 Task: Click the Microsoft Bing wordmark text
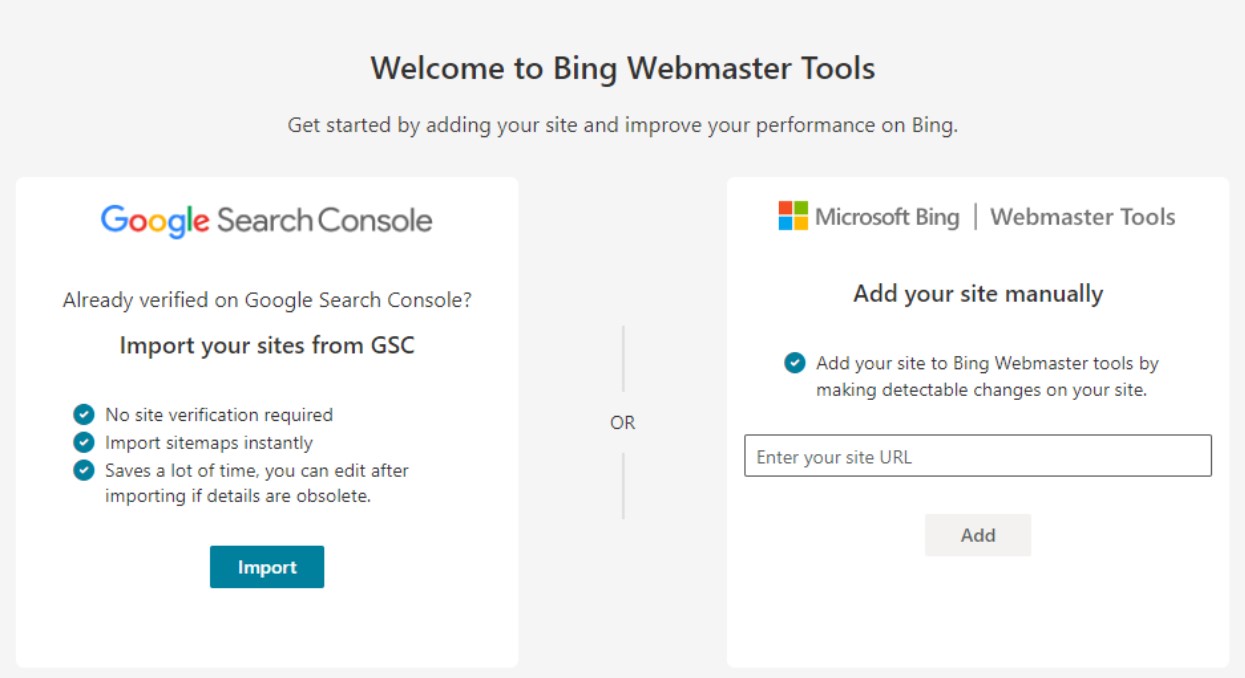[x=886, y=217]
